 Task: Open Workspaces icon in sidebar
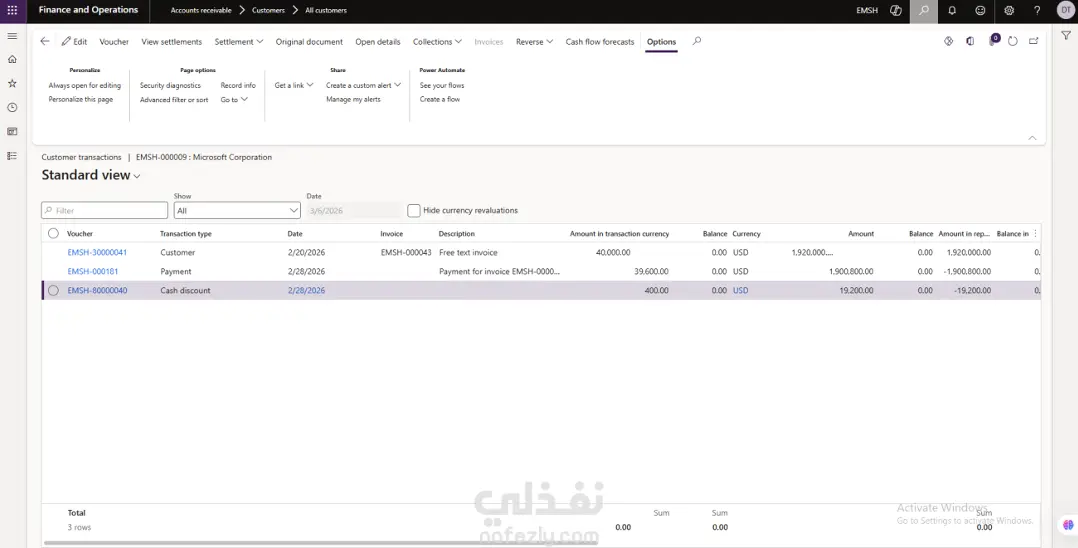(12, 131)
